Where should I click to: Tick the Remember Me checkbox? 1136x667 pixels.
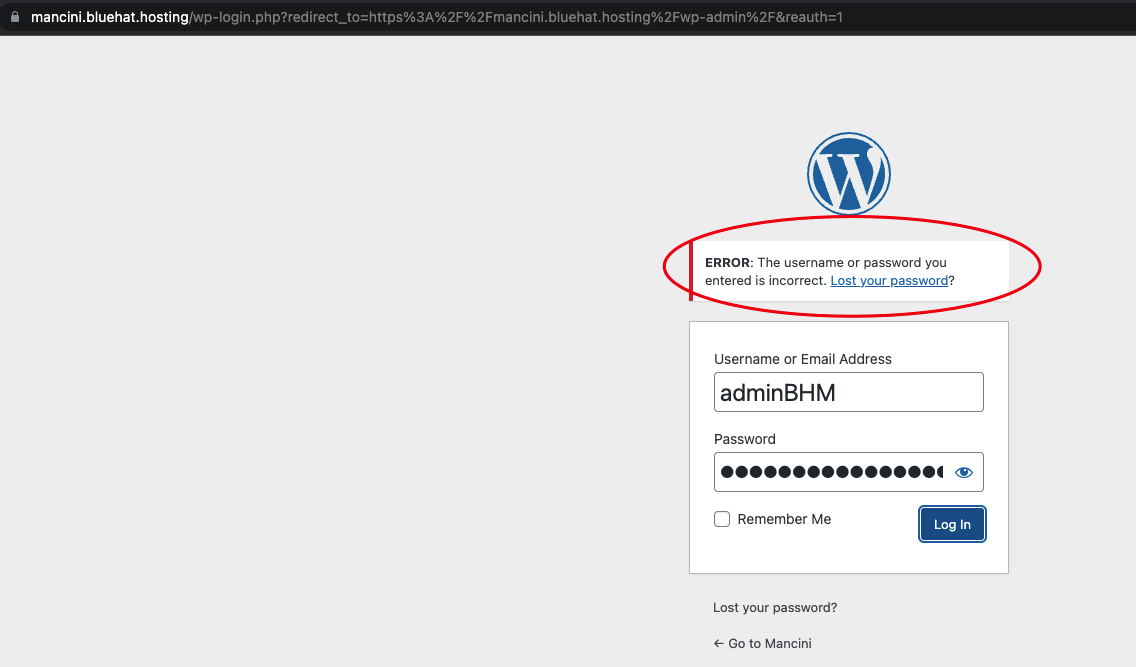coord(722,519)
